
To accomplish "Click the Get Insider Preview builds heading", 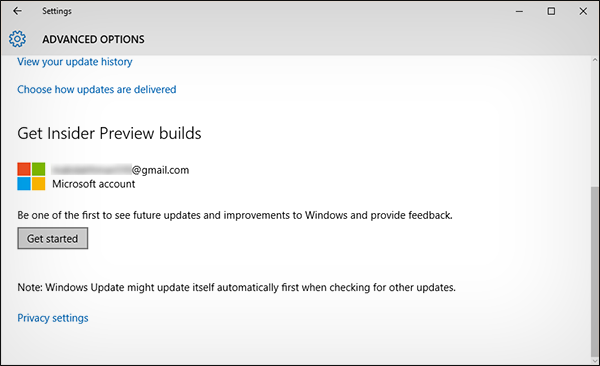I will coord(109,133).
